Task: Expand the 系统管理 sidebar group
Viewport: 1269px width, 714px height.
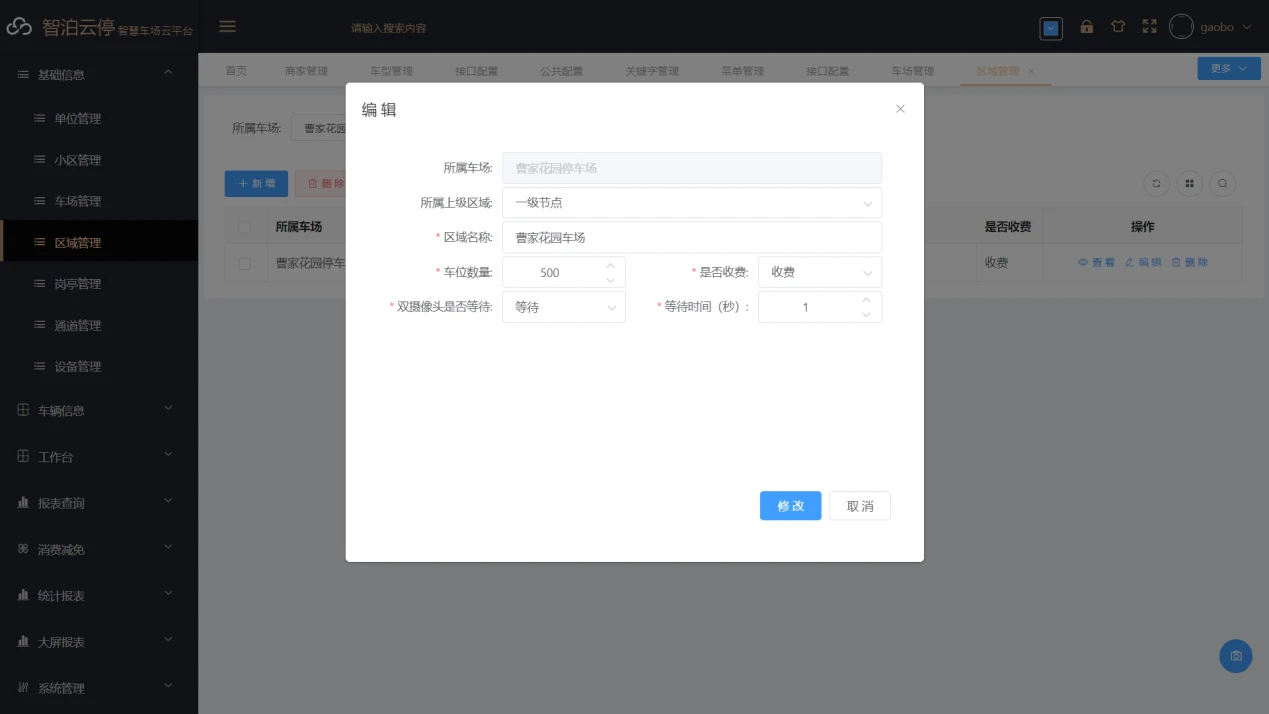Action: pos(99,688)
